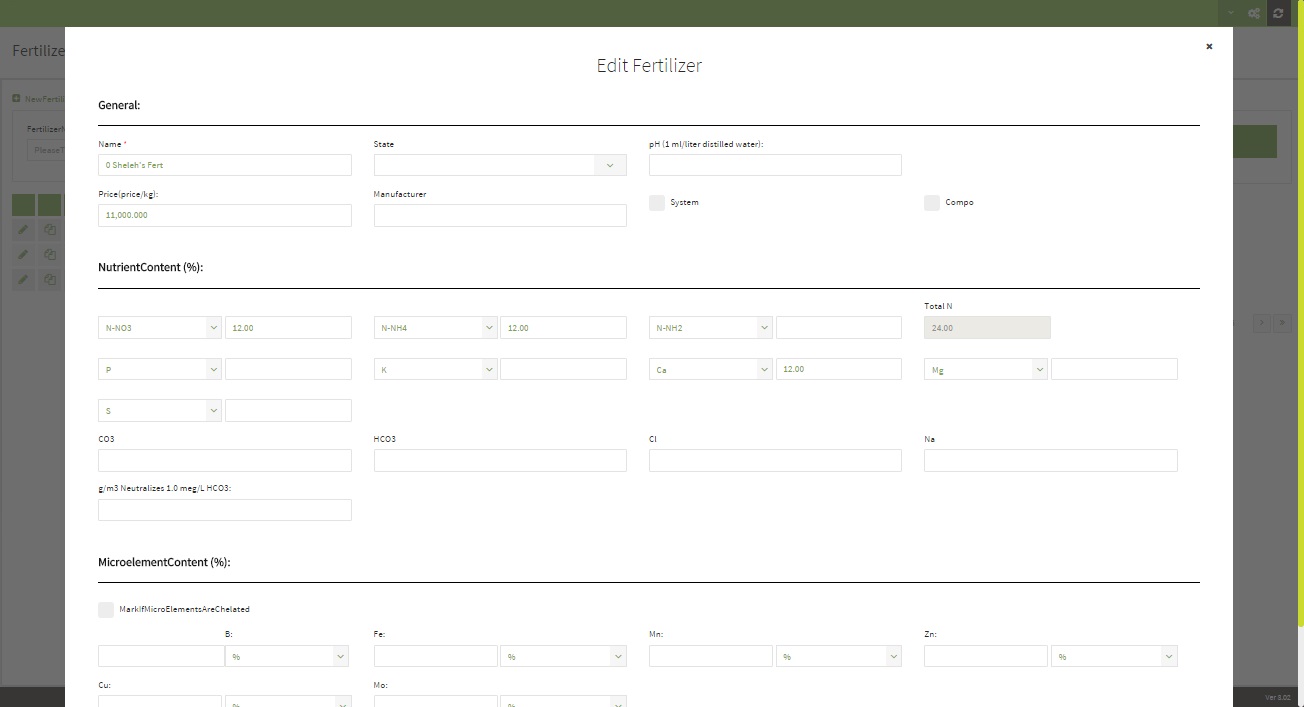Toggle the System checkbox
The image size is (1304, 707).
coord(657,203)
